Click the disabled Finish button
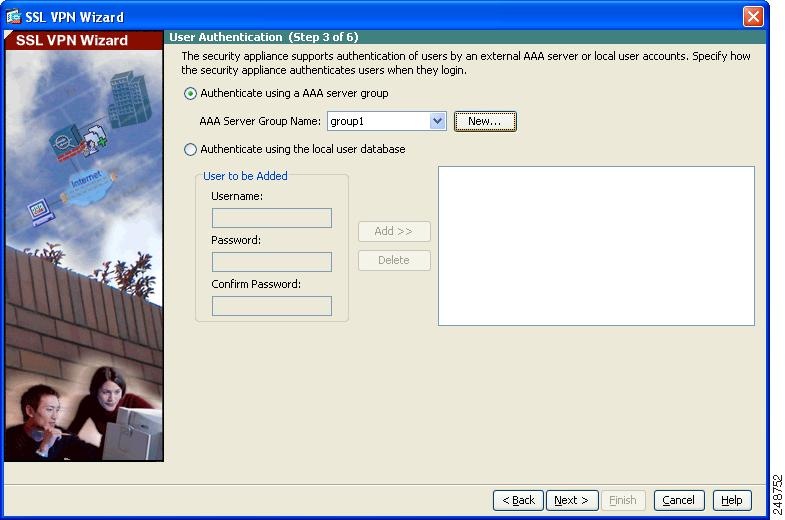Viewport: 785px width, 520px height. coord(623,500)
